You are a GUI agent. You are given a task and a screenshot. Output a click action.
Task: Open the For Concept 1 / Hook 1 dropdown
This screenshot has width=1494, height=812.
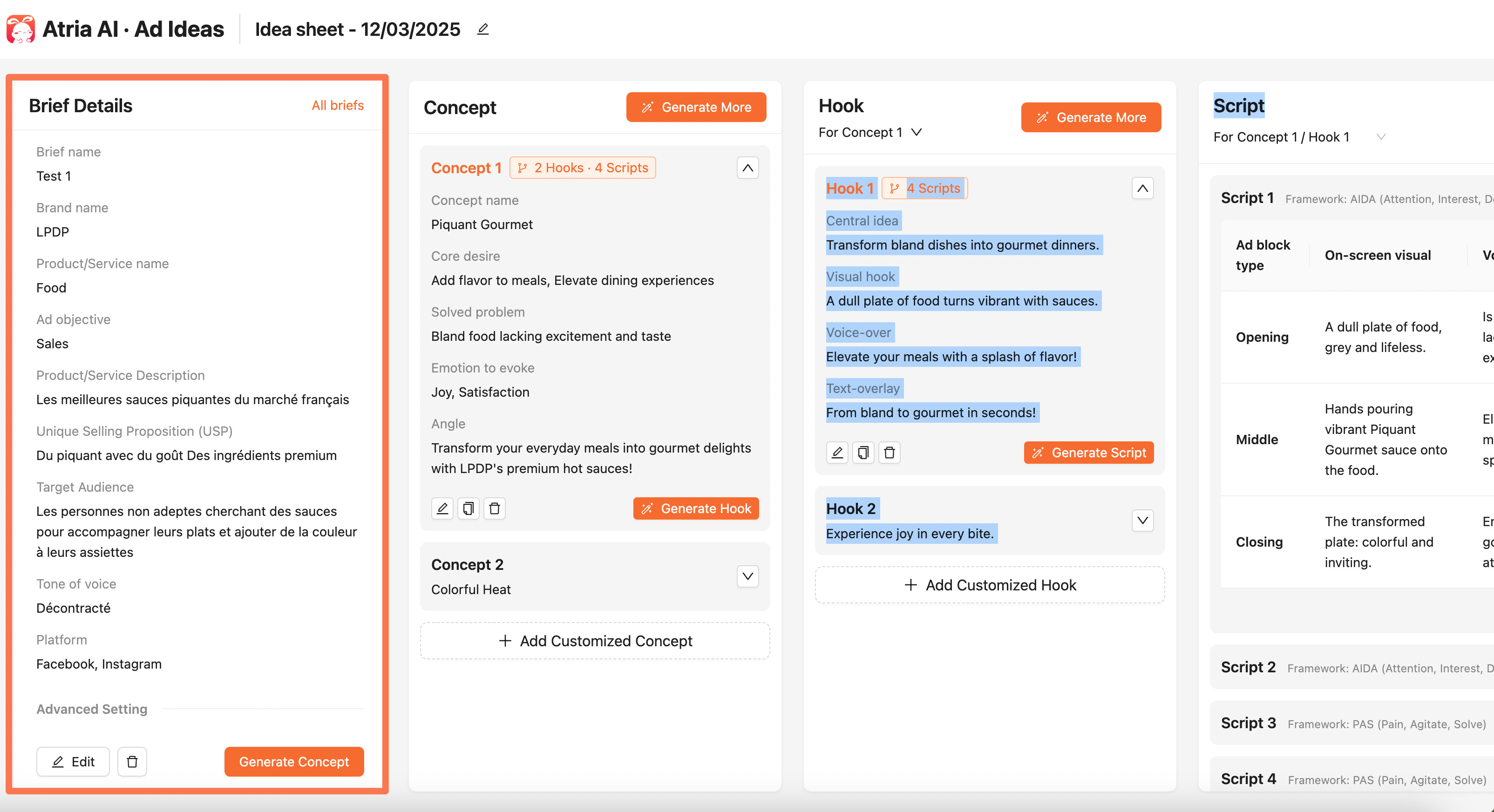(1299, 137)
